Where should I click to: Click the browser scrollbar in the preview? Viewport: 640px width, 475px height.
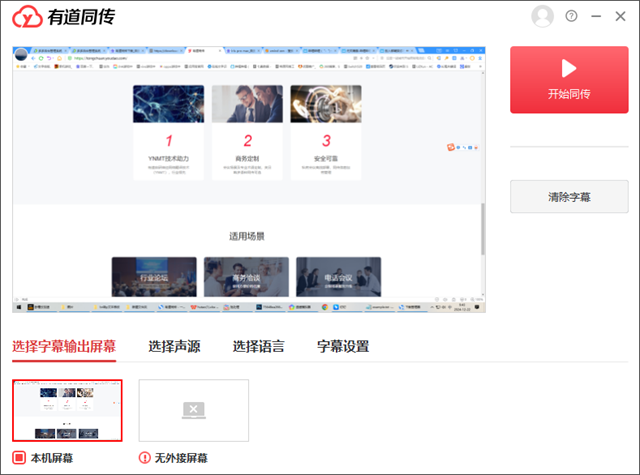click(483, 229)
